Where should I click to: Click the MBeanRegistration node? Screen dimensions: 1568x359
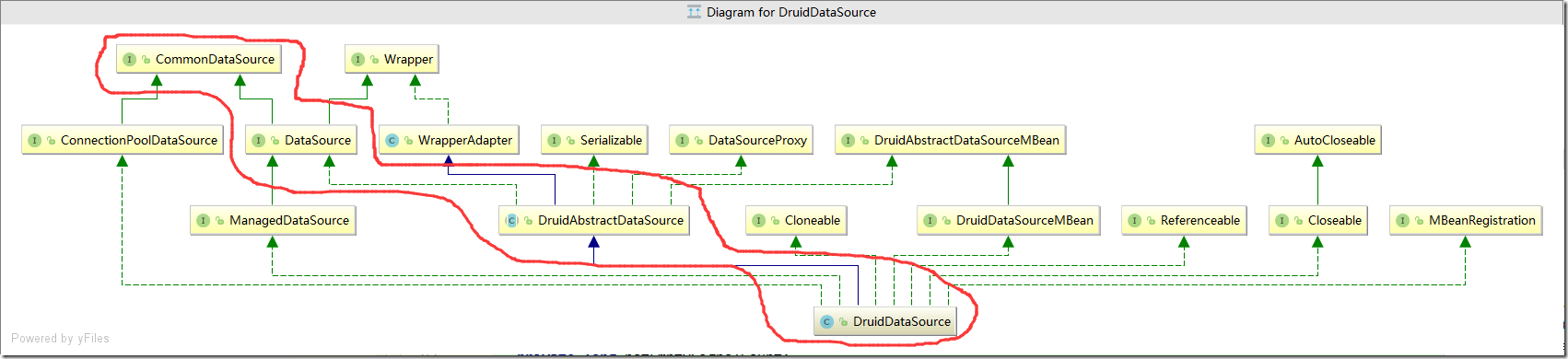point(1465,220)
